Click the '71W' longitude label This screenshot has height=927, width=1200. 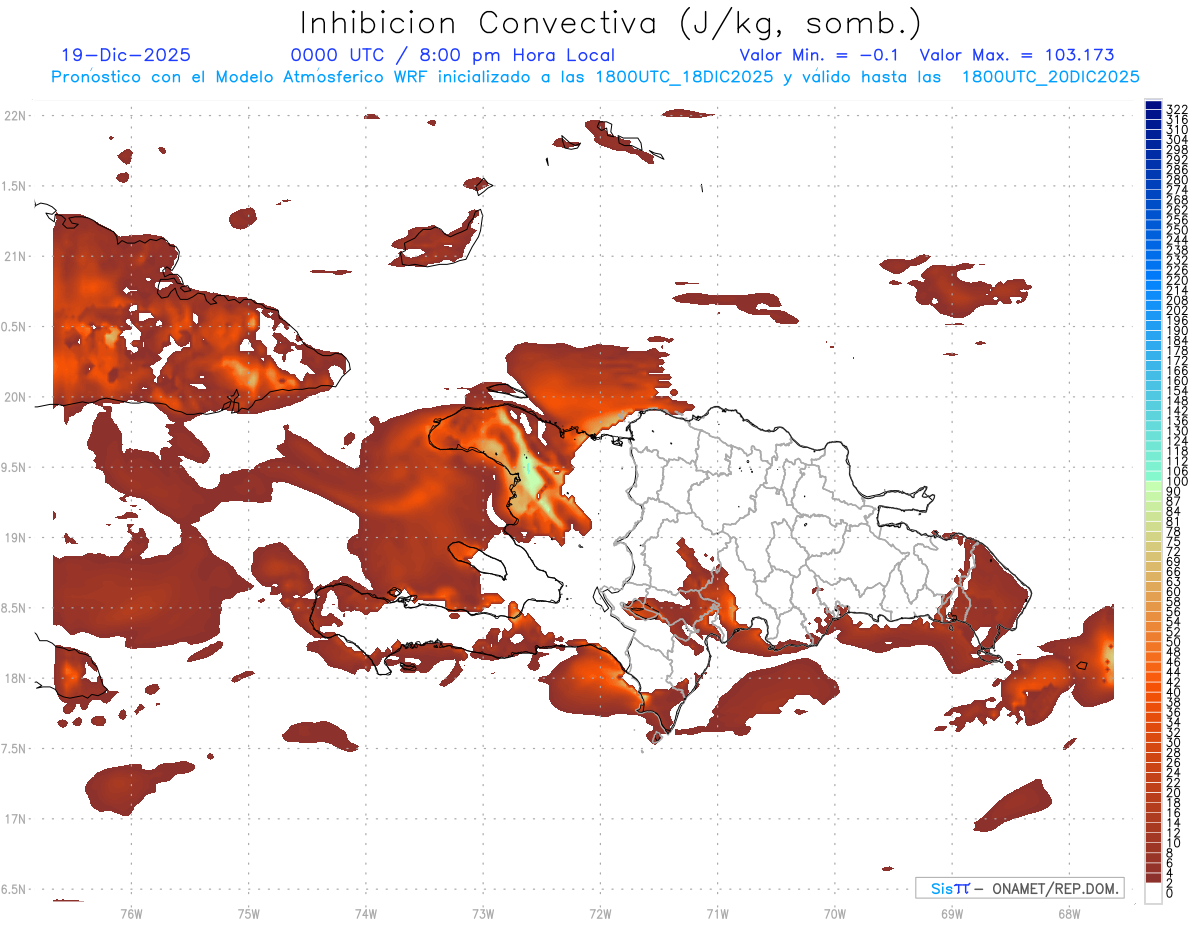717,913
